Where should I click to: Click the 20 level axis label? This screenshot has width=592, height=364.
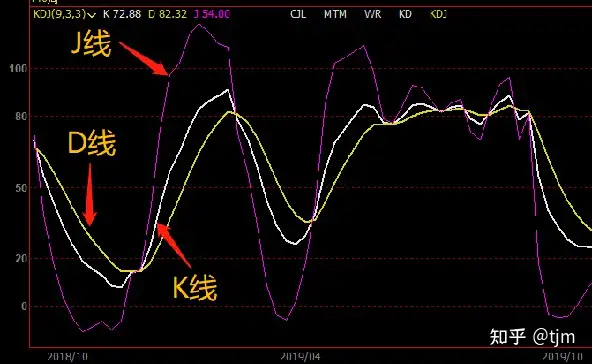(21, 258)
